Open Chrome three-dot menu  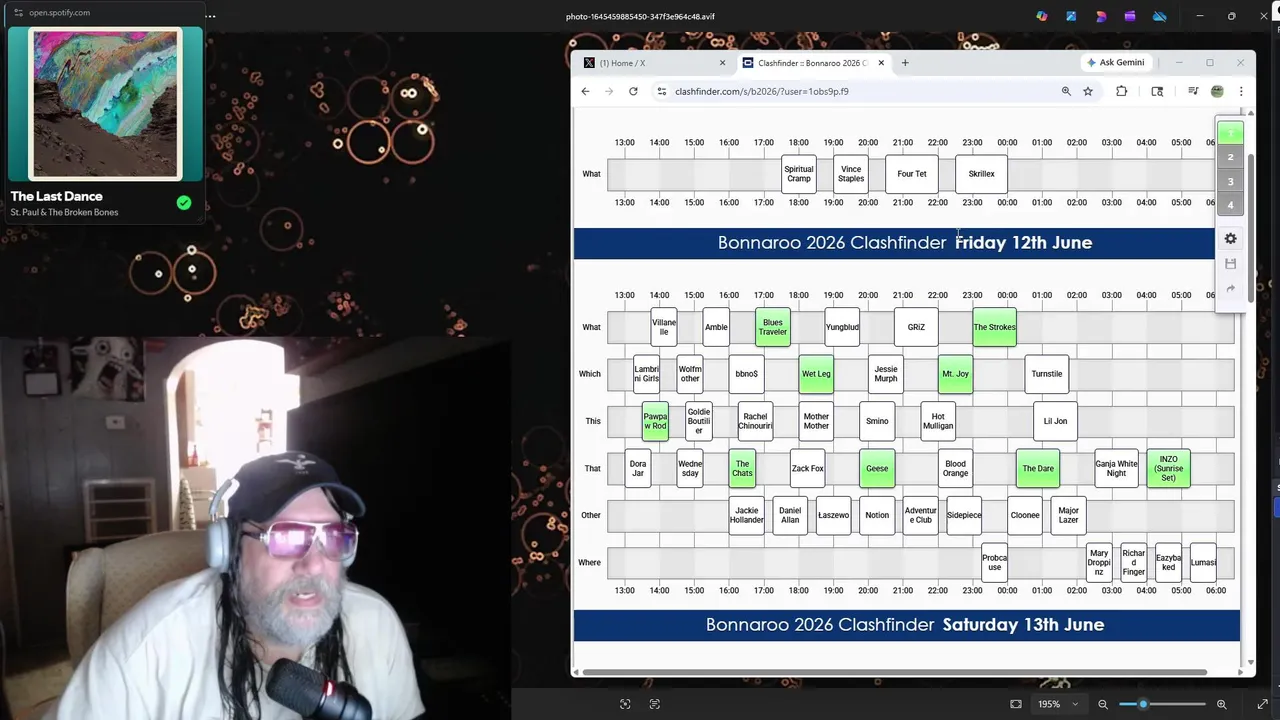1241,91
